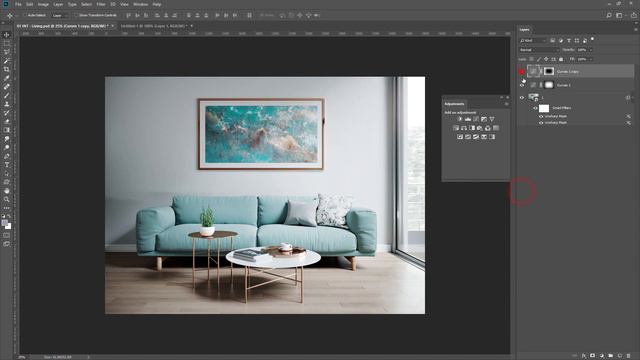This screenshot has height=360, width=640.
Task: Open Auto-Select Layer dropdown in options bar
Action: [x=60, y=15]
